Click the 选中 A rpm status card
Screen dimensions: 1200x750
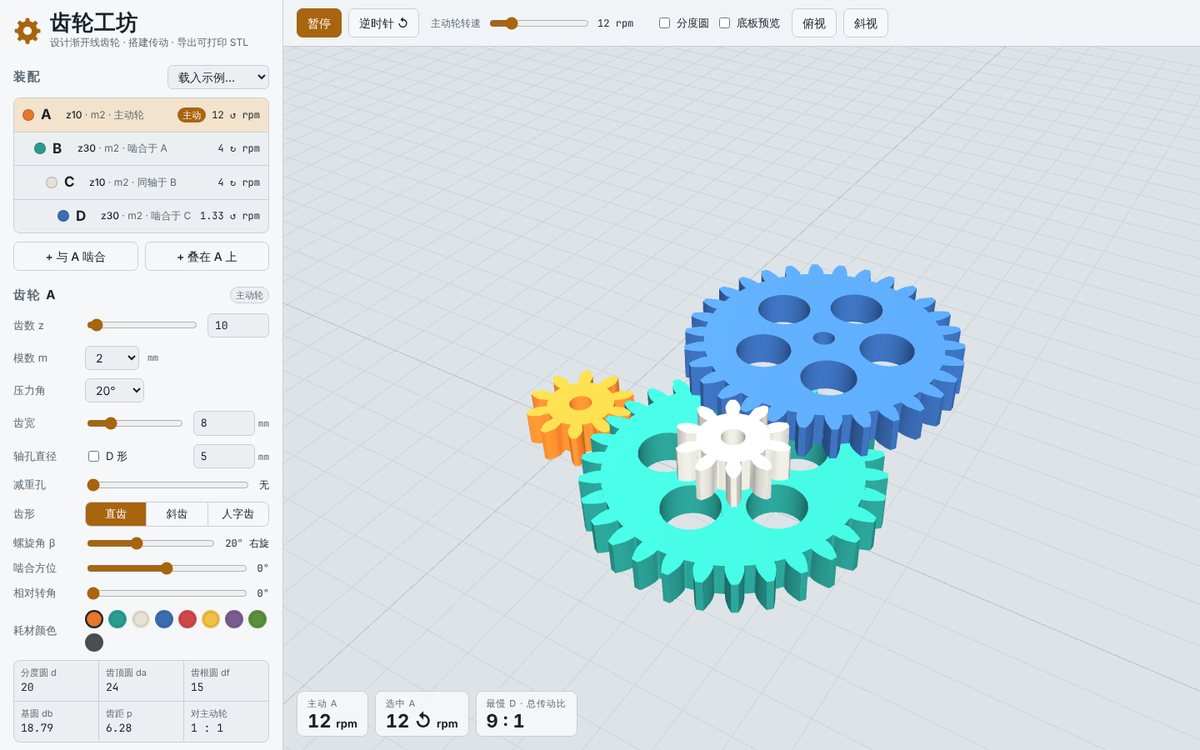coord(421,714)
